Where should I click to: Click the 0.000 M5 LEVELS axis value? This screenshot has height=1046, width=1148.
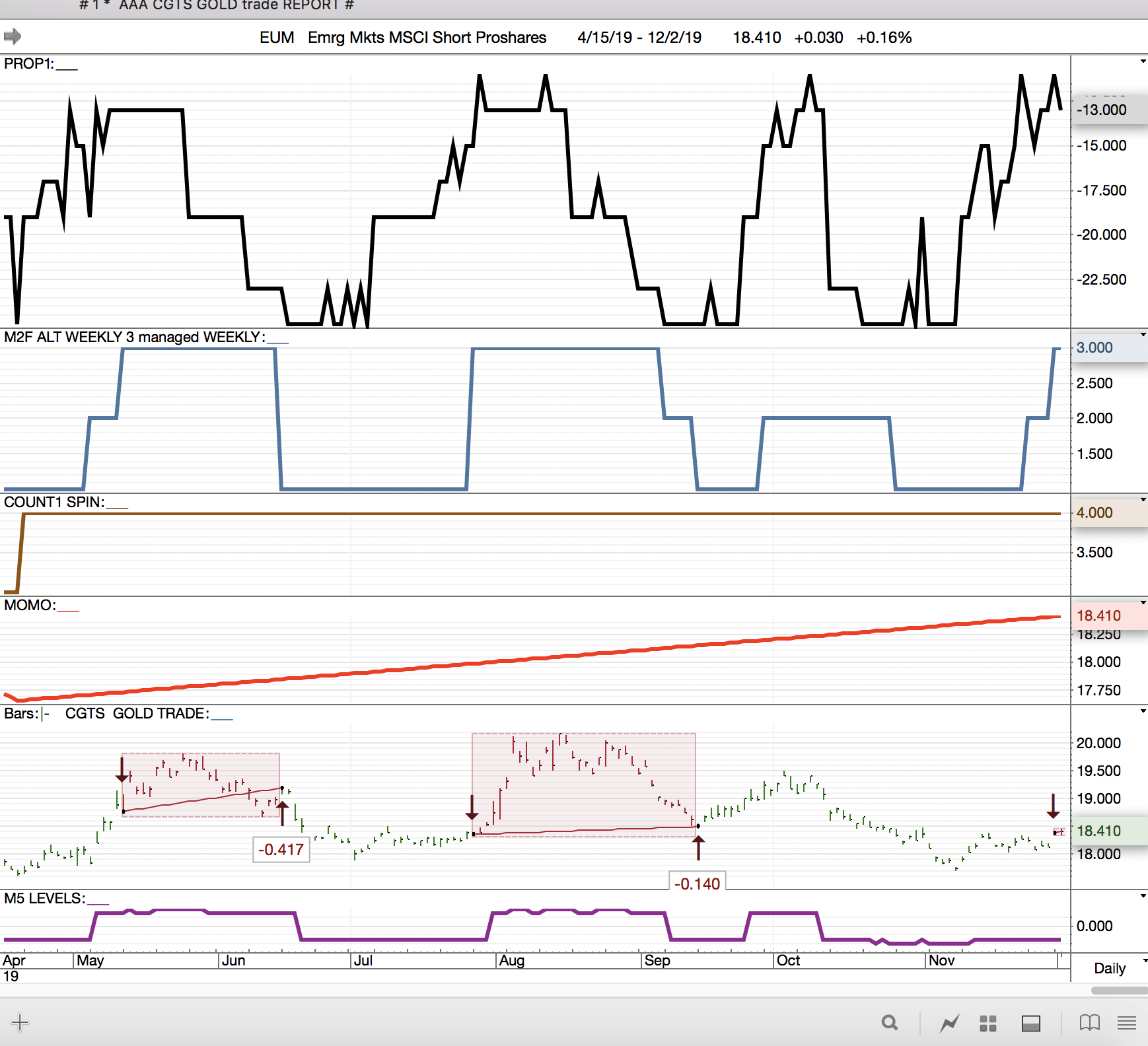click(1094, 926)
